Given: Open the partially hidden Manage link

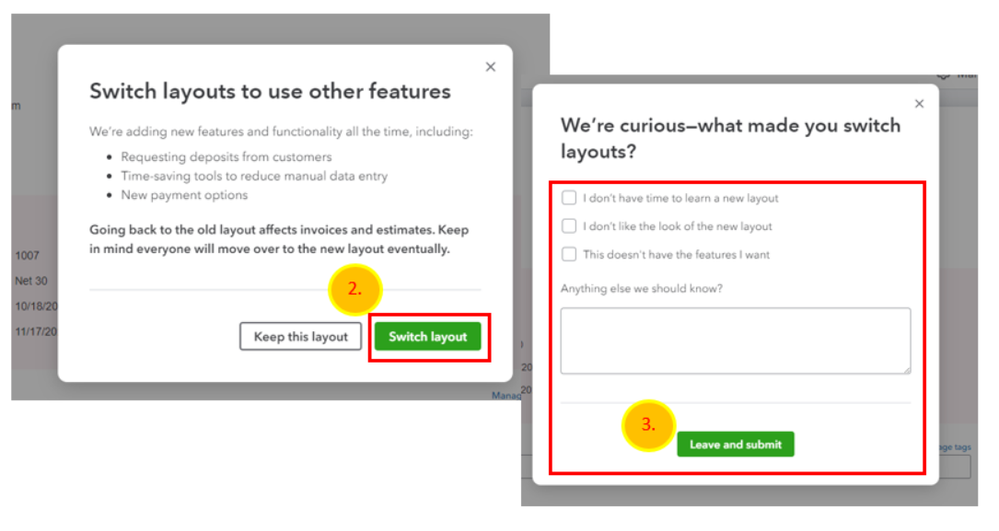Looking at the screenshot, I should tap(506, 396).
